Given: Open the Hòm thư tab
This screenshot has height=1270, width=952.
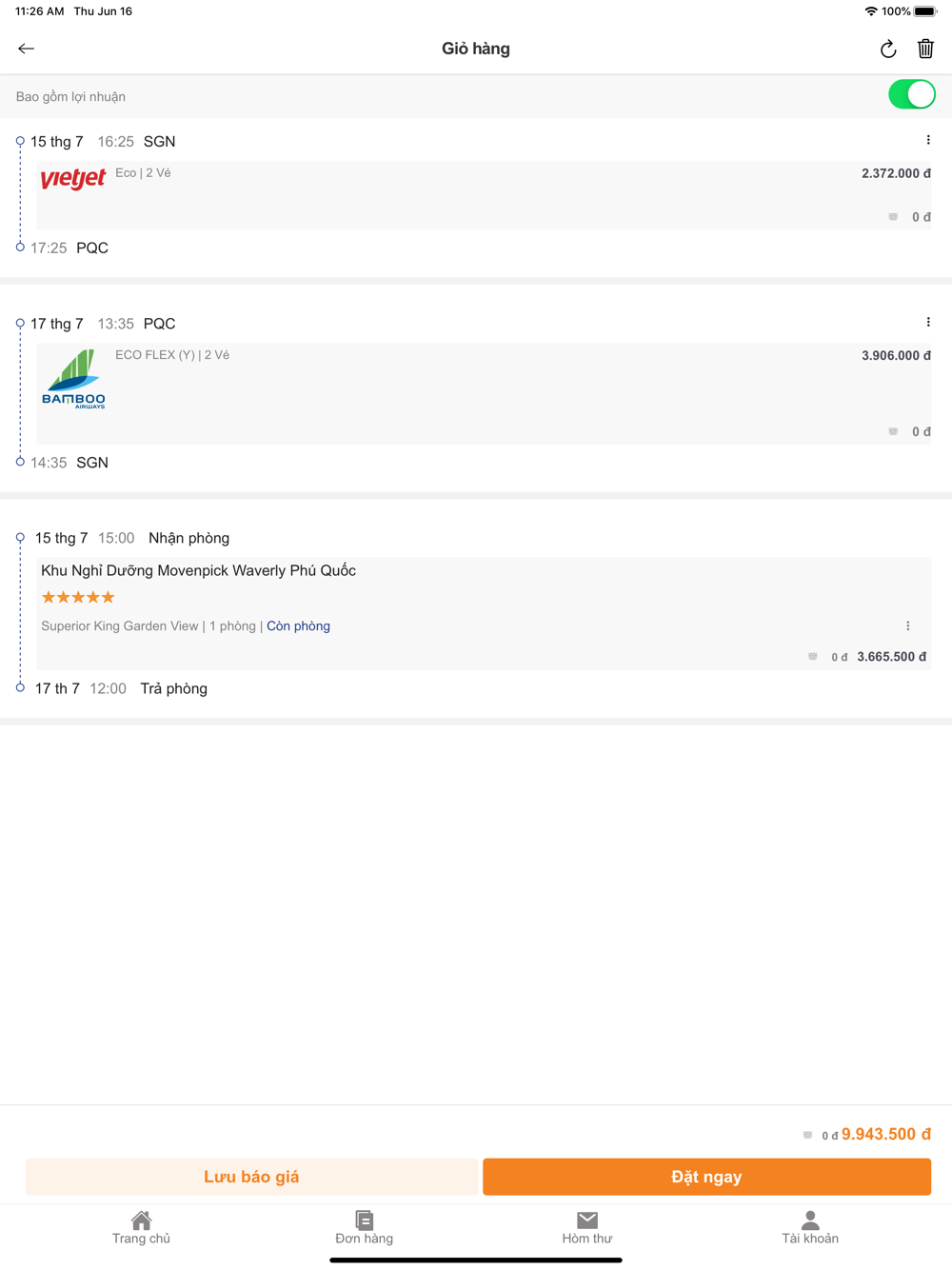Looking at the screenshot, I should coord(586,1227).
